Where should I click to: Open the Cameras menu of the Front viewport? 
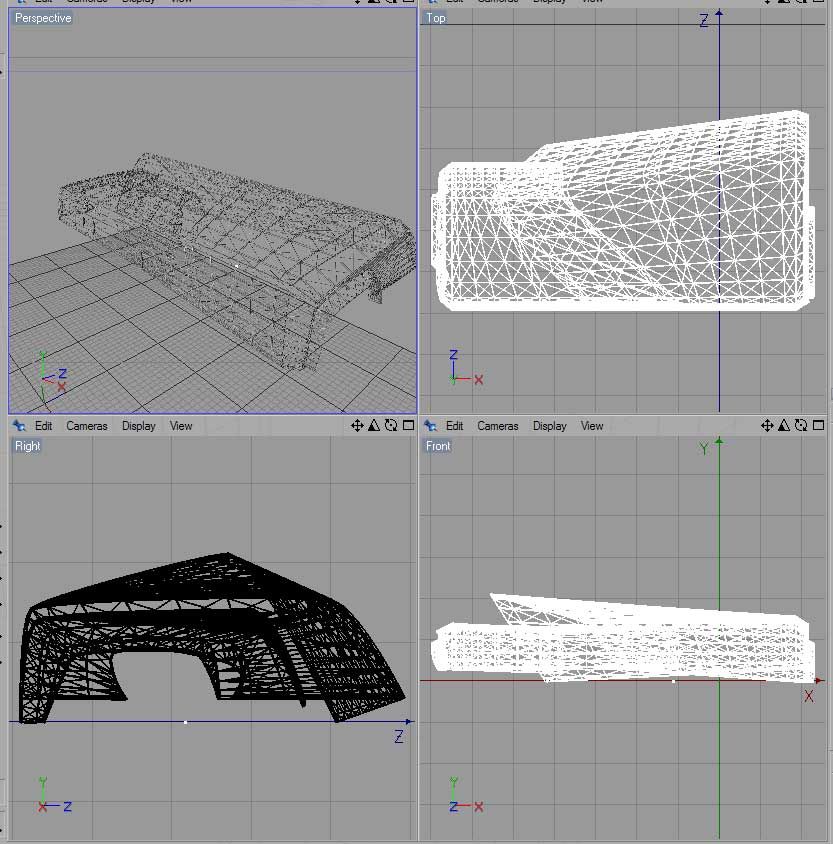pos(498,426)
